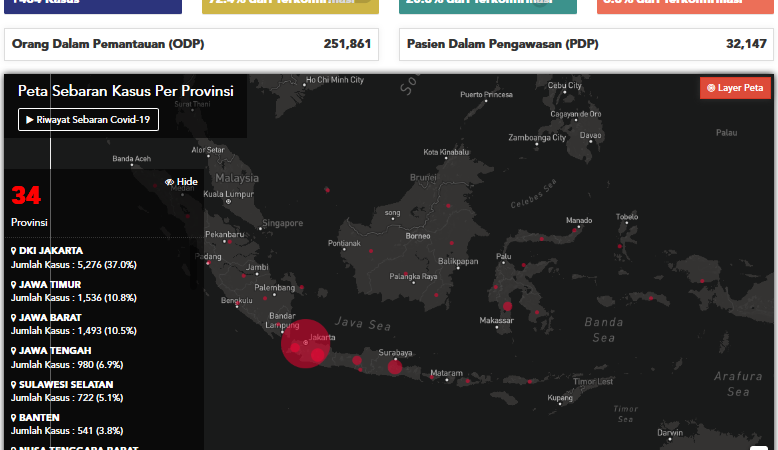Click the red case dot near Manado
The height and width of the screenshot is (450, 778).
coord(575,230)
